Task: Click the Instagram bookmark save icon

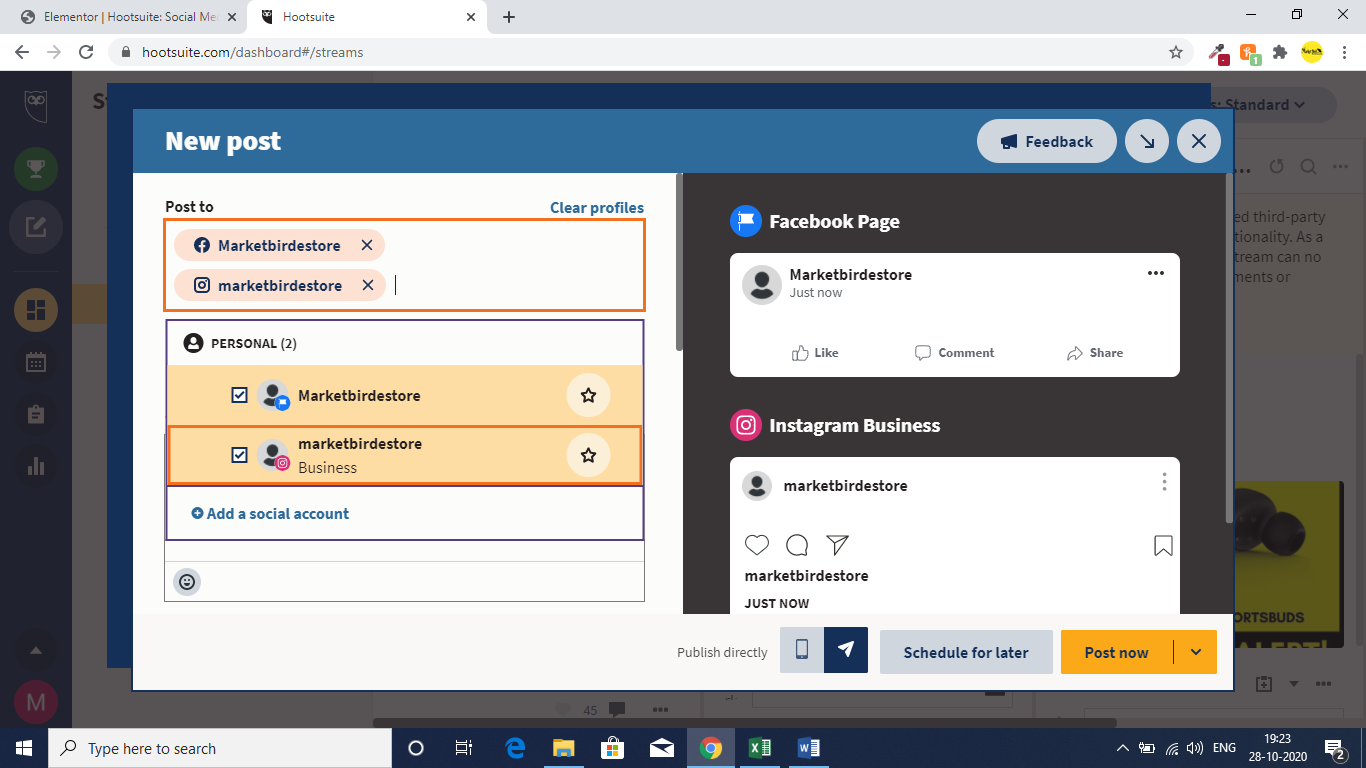Action: click(1163, 546)
